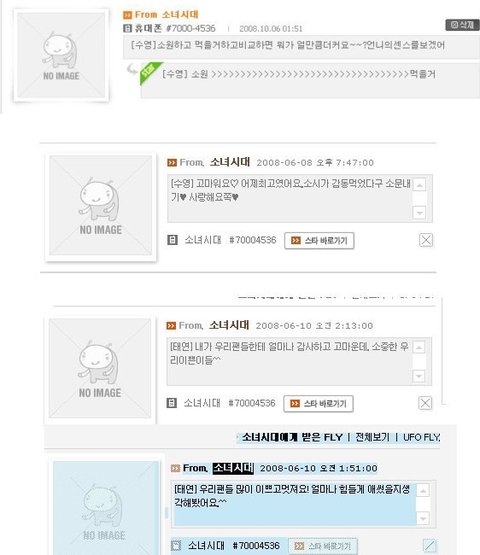Click the orange From arrow icon in top message
Viewport: 480px width, 555px height.
(x=127, y=15)
